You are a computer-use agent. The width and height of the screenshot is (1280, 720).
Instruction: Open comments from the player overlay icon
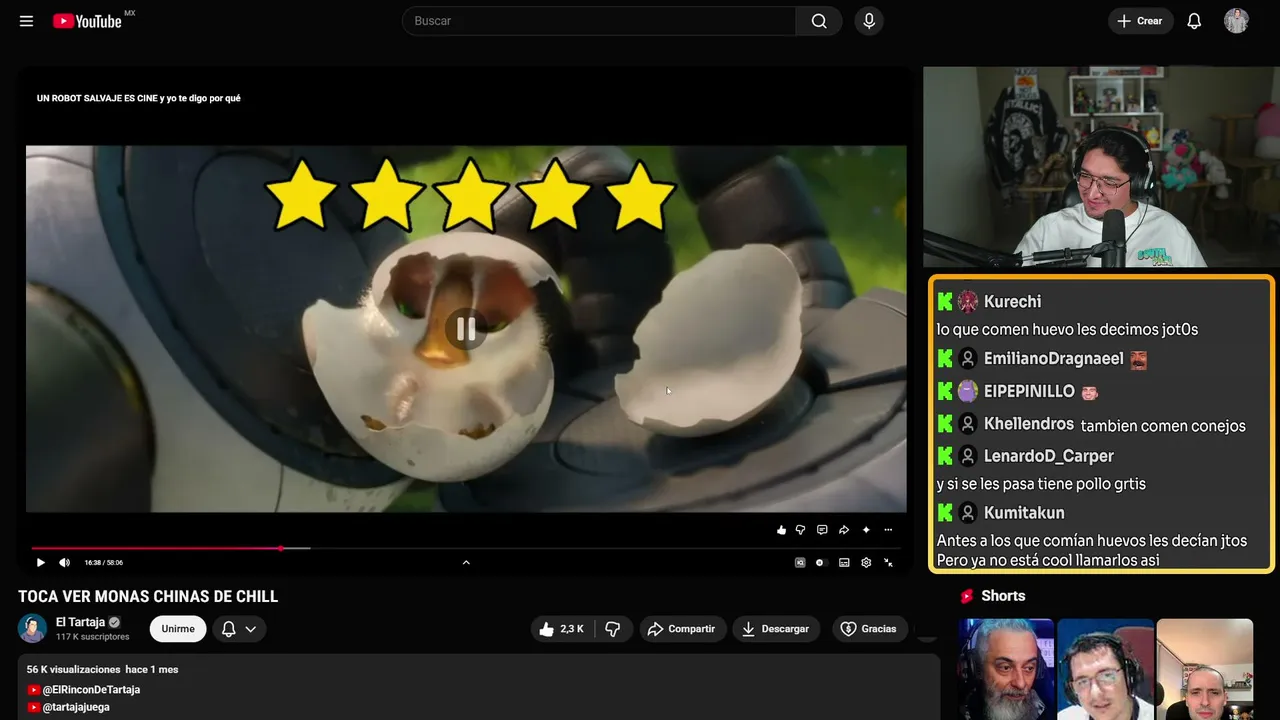coord(822,530)
